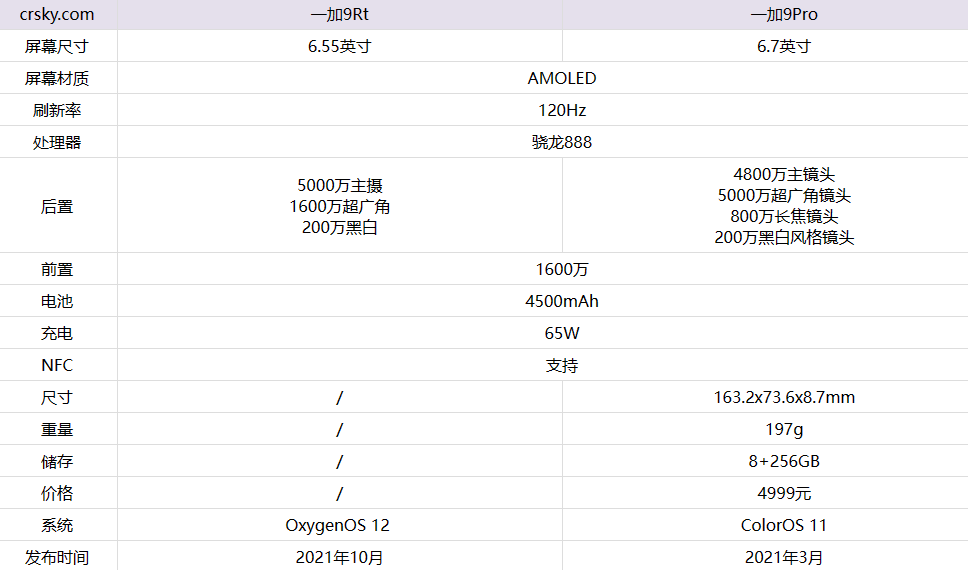This screenshot has height=570, width=968.
Task: Select the 4500mAh value
Action: point(562,301)
